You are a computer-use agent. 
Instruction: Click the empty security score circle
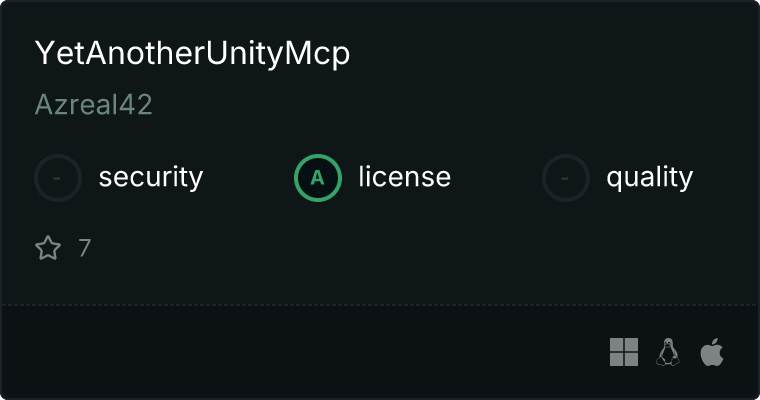(x=58, y=178)
